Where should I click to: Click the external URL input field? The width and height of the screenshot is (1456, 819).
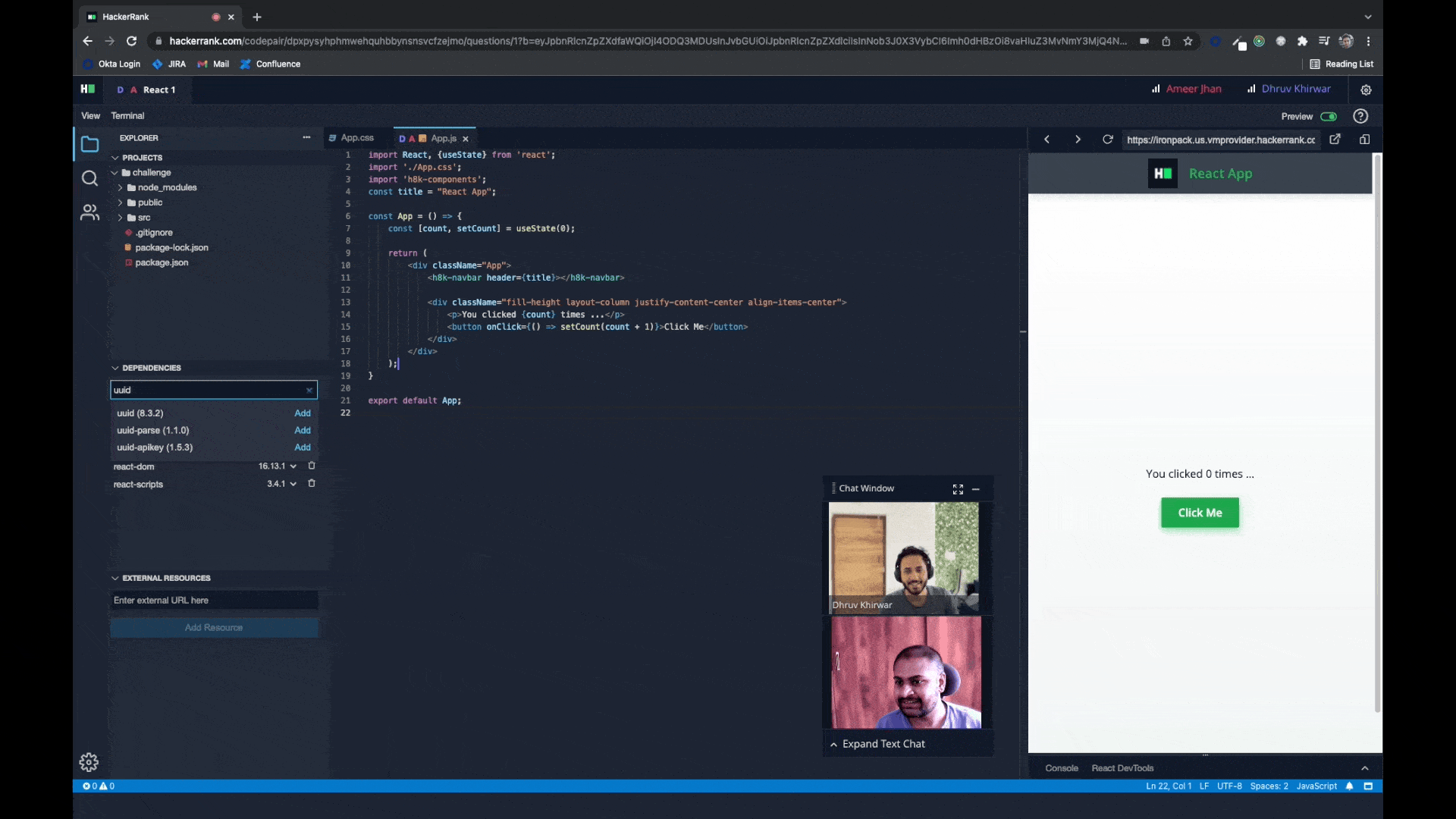pyautogui.click(x=214, y=601)
